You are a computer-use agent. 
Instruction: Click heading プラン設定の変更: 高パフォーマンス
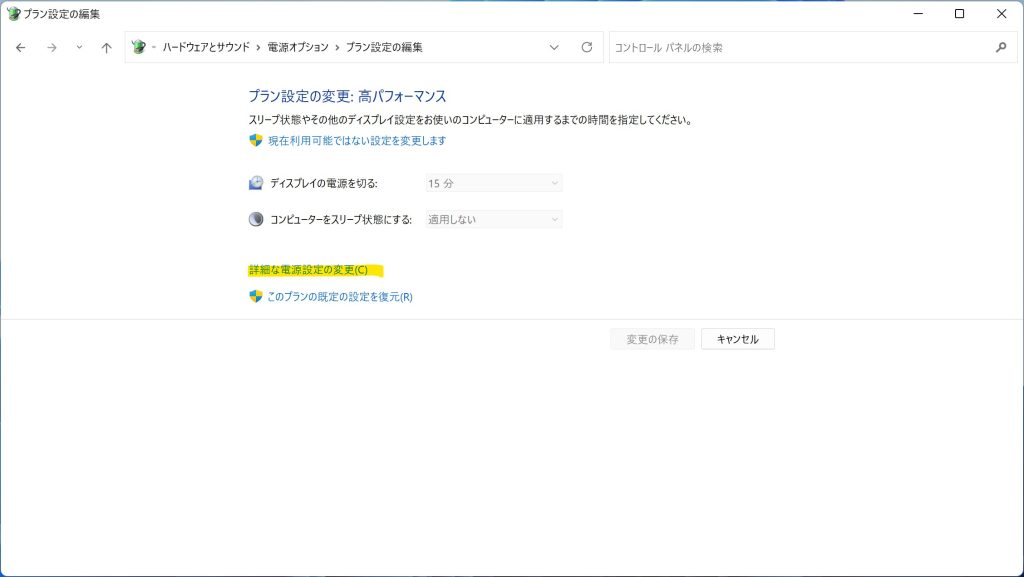(347, 96)
